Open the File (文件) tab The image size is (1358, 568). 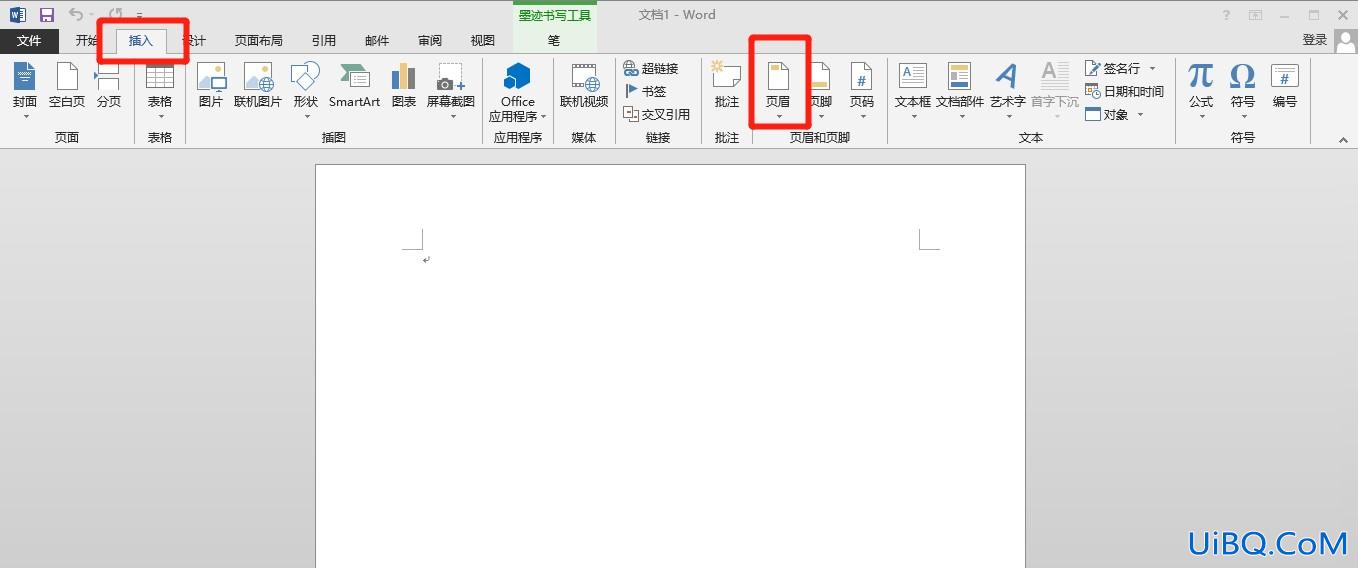(x=29, y=41)
